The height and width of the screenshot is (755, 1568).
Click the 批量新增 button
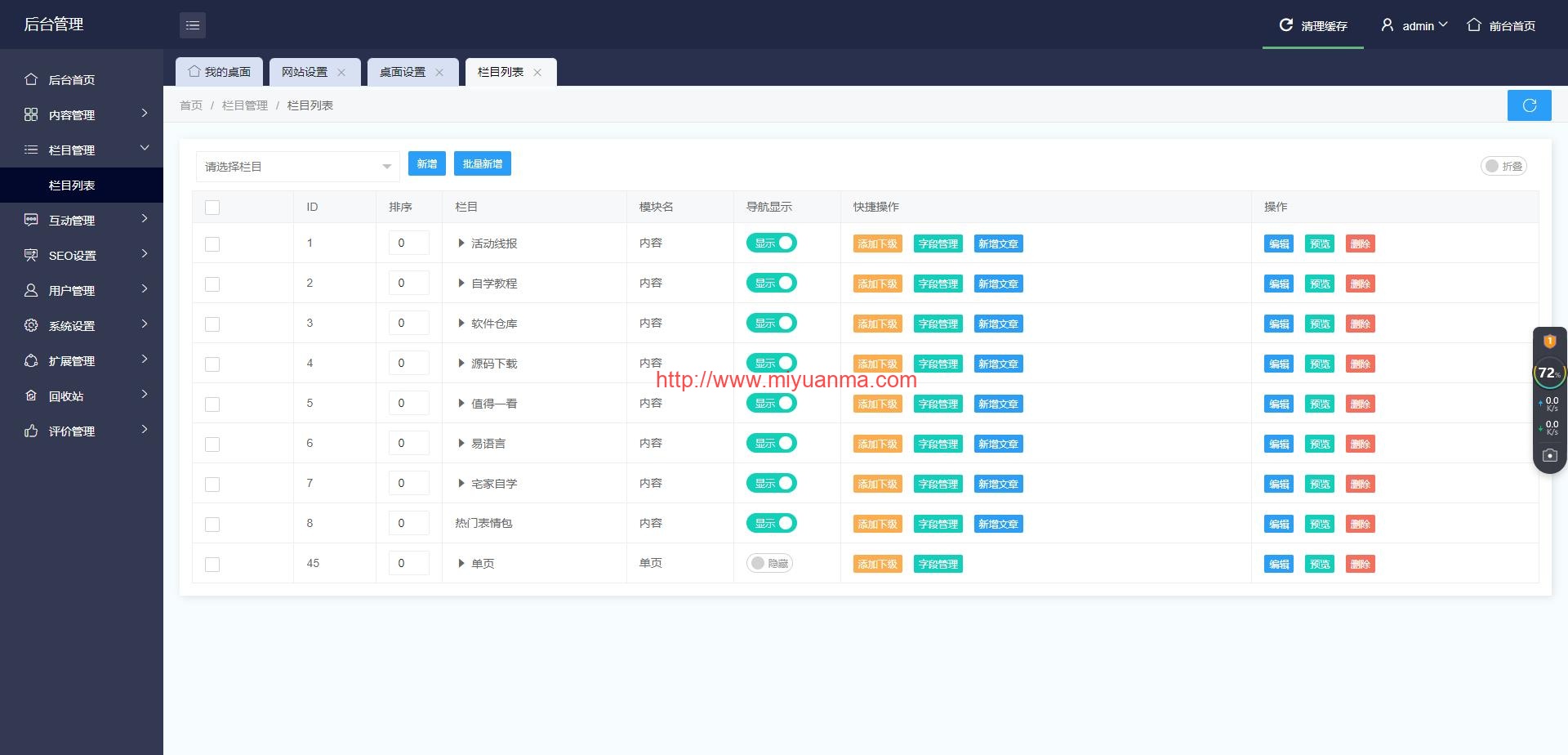(x=483, y=164)
